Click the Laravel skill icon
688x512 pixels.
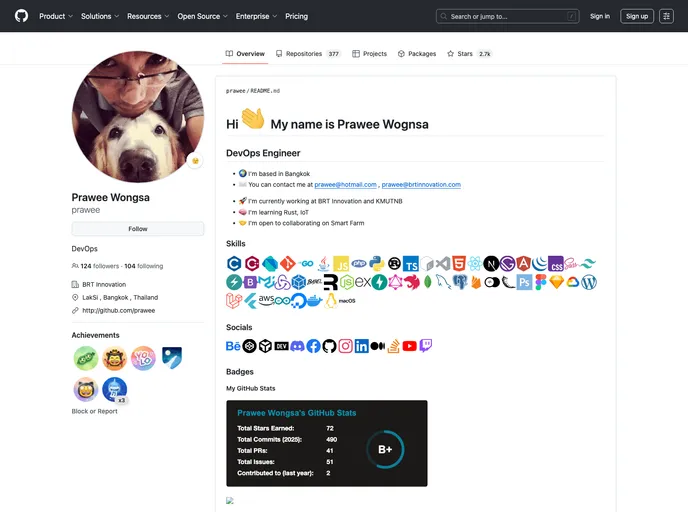(234, 301)
